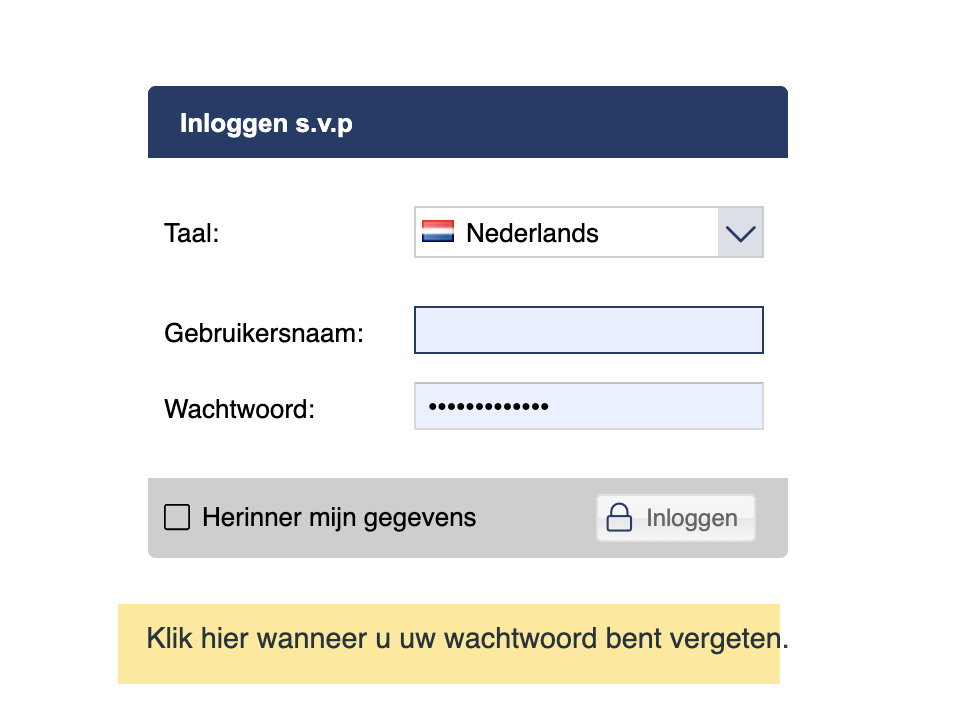The width and height of the screenshot is (956, 704).
Task: Click inside the Gebruikersnaam input field
Action: tap(588, 329)
